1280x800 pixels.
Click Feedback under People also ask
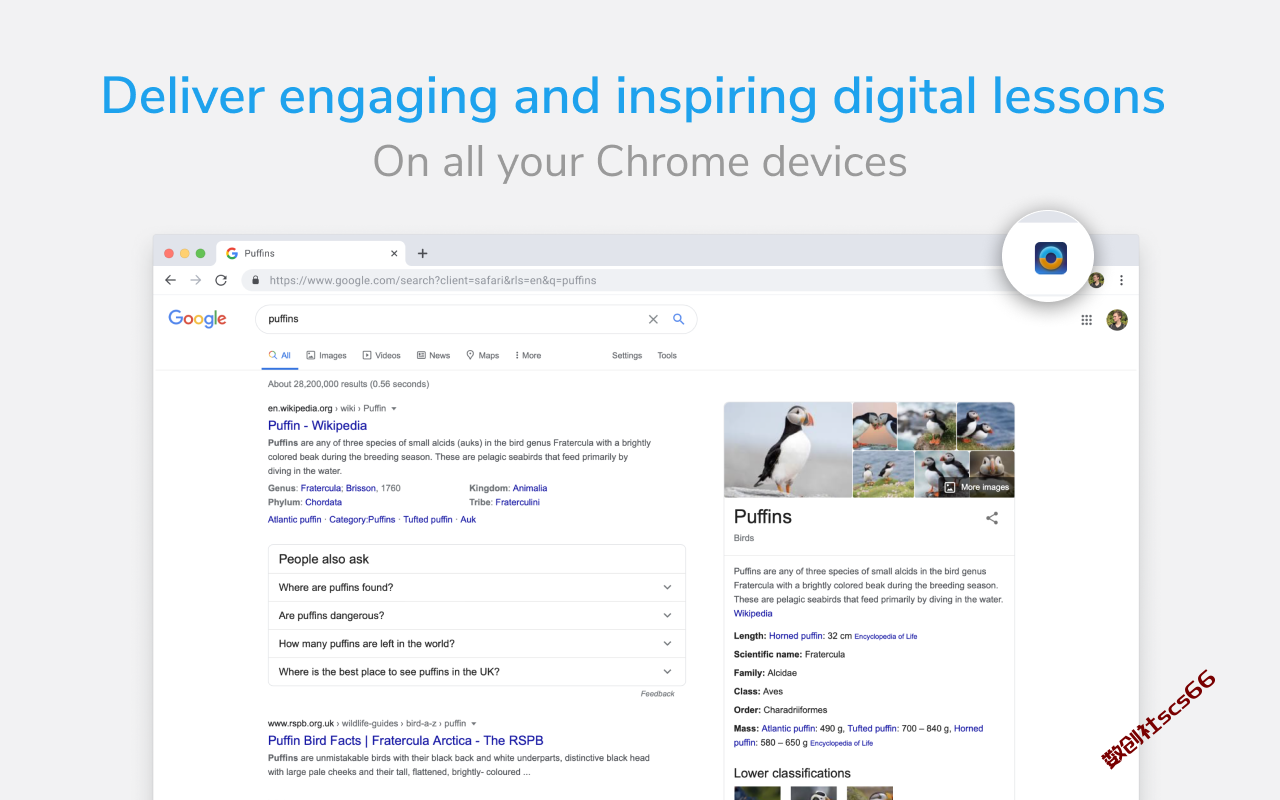click(658, 694)
